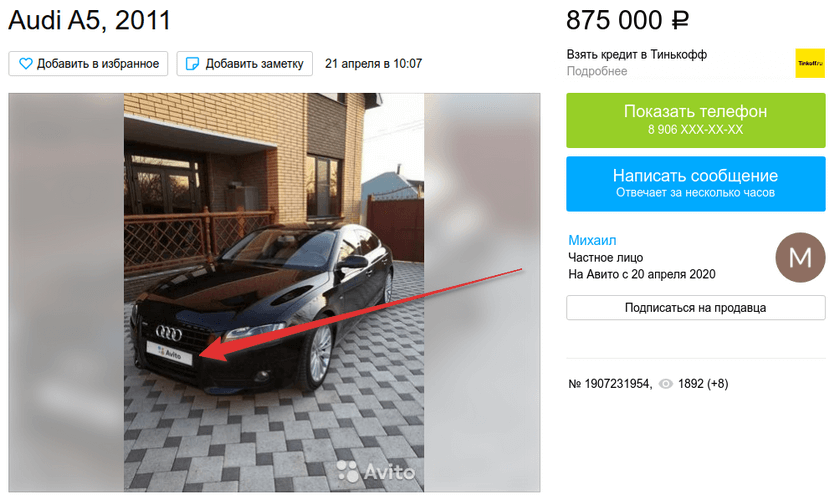Click Взять кредит в Тинькофф text
Screen dimensions: 840x500
pyautogui.click(x=637, y=55)
